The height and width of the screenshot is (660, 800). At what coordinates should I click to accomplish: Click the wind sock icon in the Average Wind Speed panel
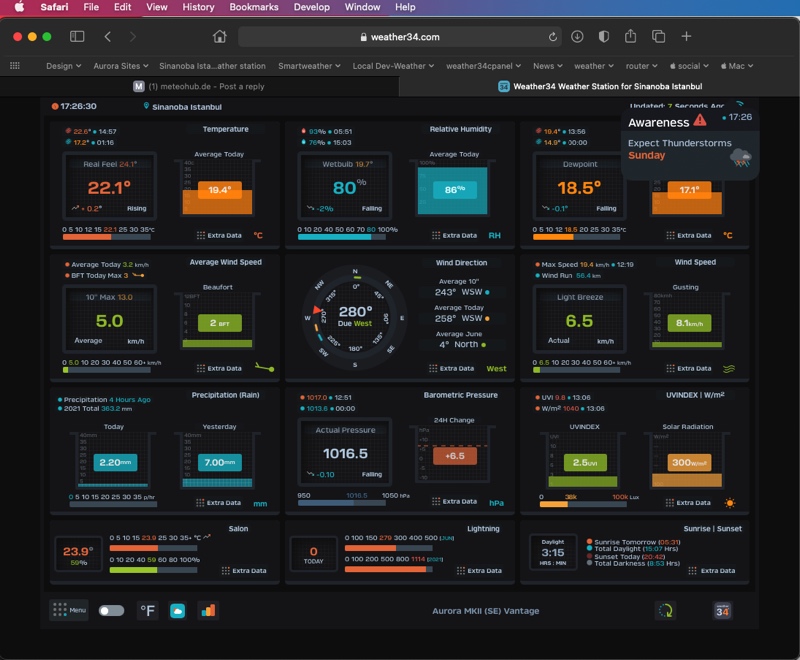point(264,367)
